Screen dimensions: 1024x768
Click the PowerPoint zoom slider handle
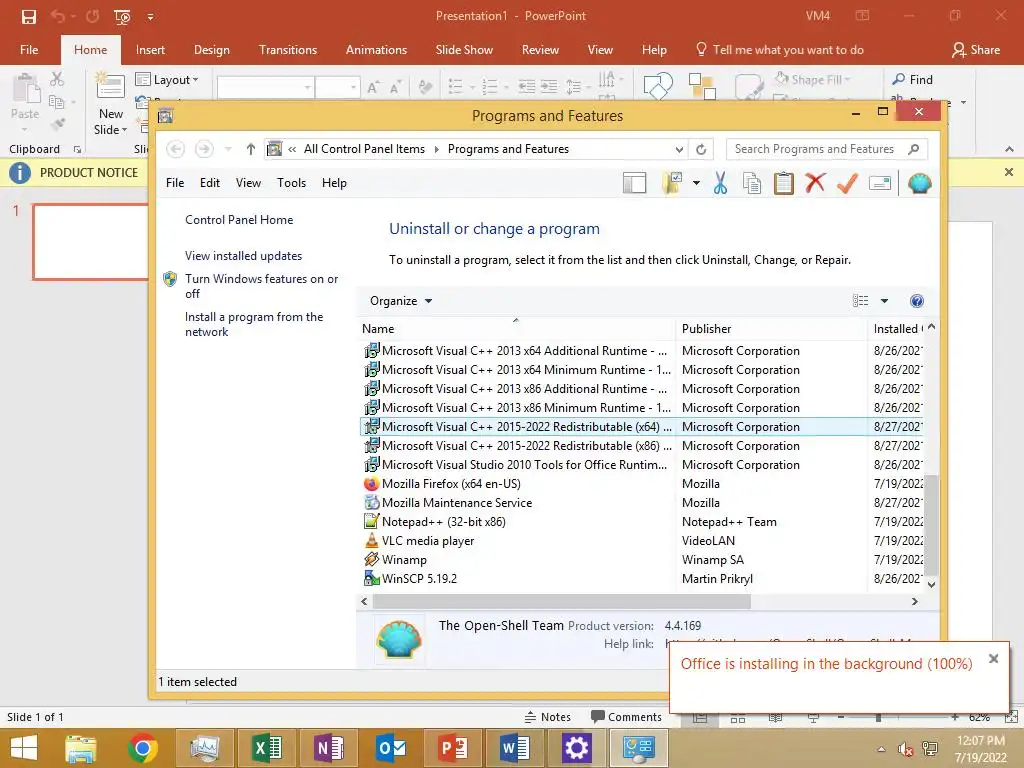[x=878, y=718]
